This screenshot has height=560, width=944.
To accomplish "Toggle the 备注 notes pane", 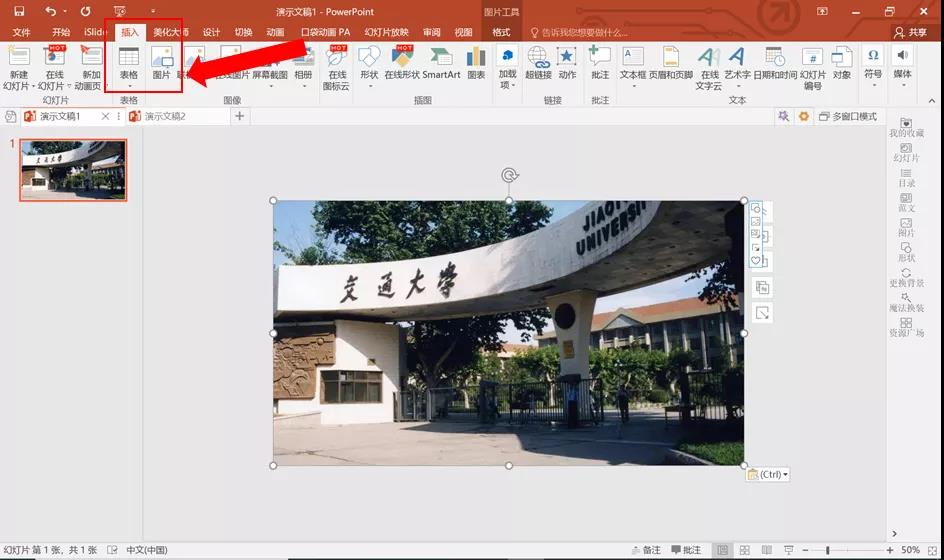I will click(x=646, y=550).
